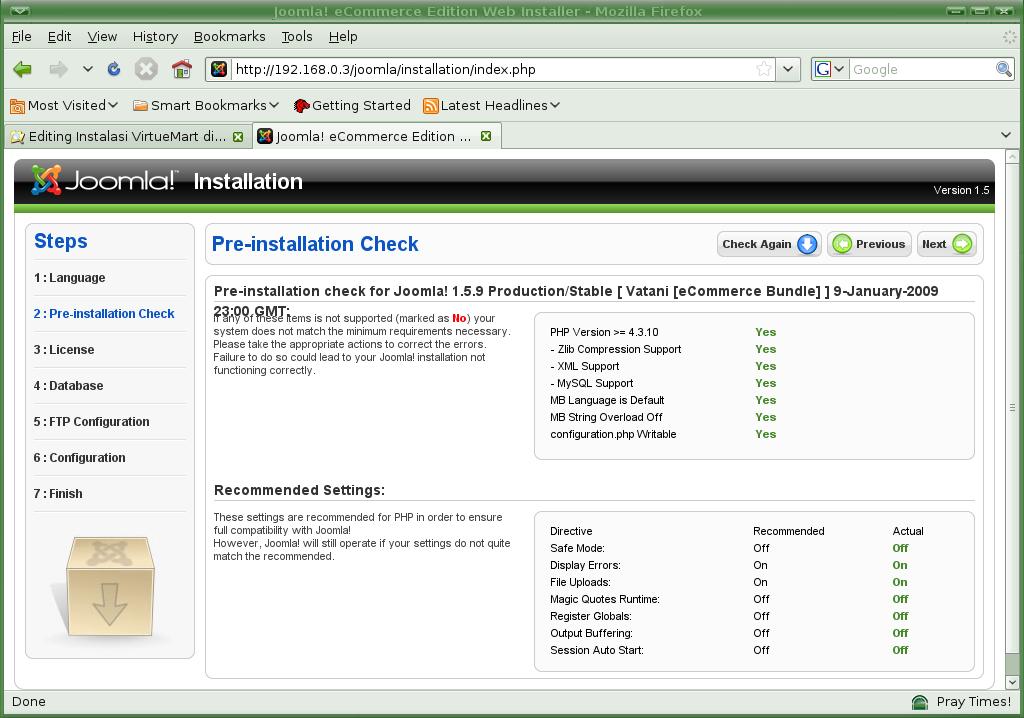Open the Tools menu
This screenshot has height=718, width=1024.
pyautogui.click(x=296, y=36)
